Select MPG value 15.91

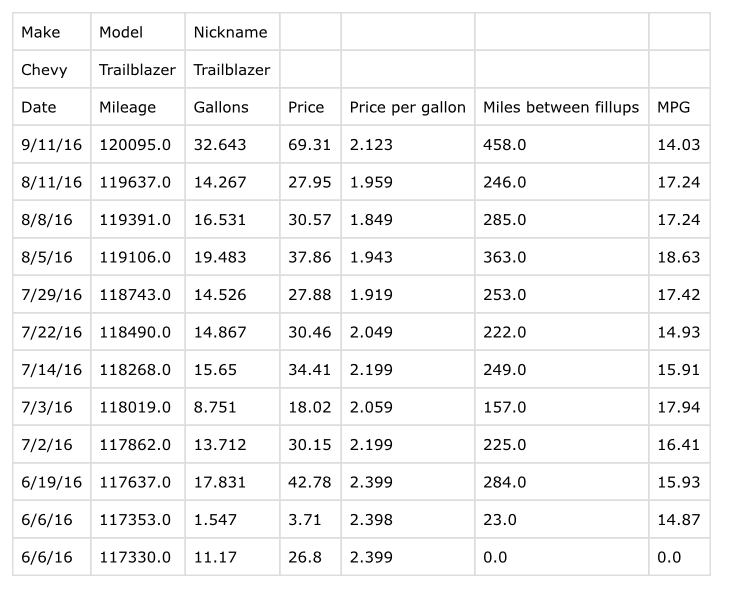[x=679, y=370]
